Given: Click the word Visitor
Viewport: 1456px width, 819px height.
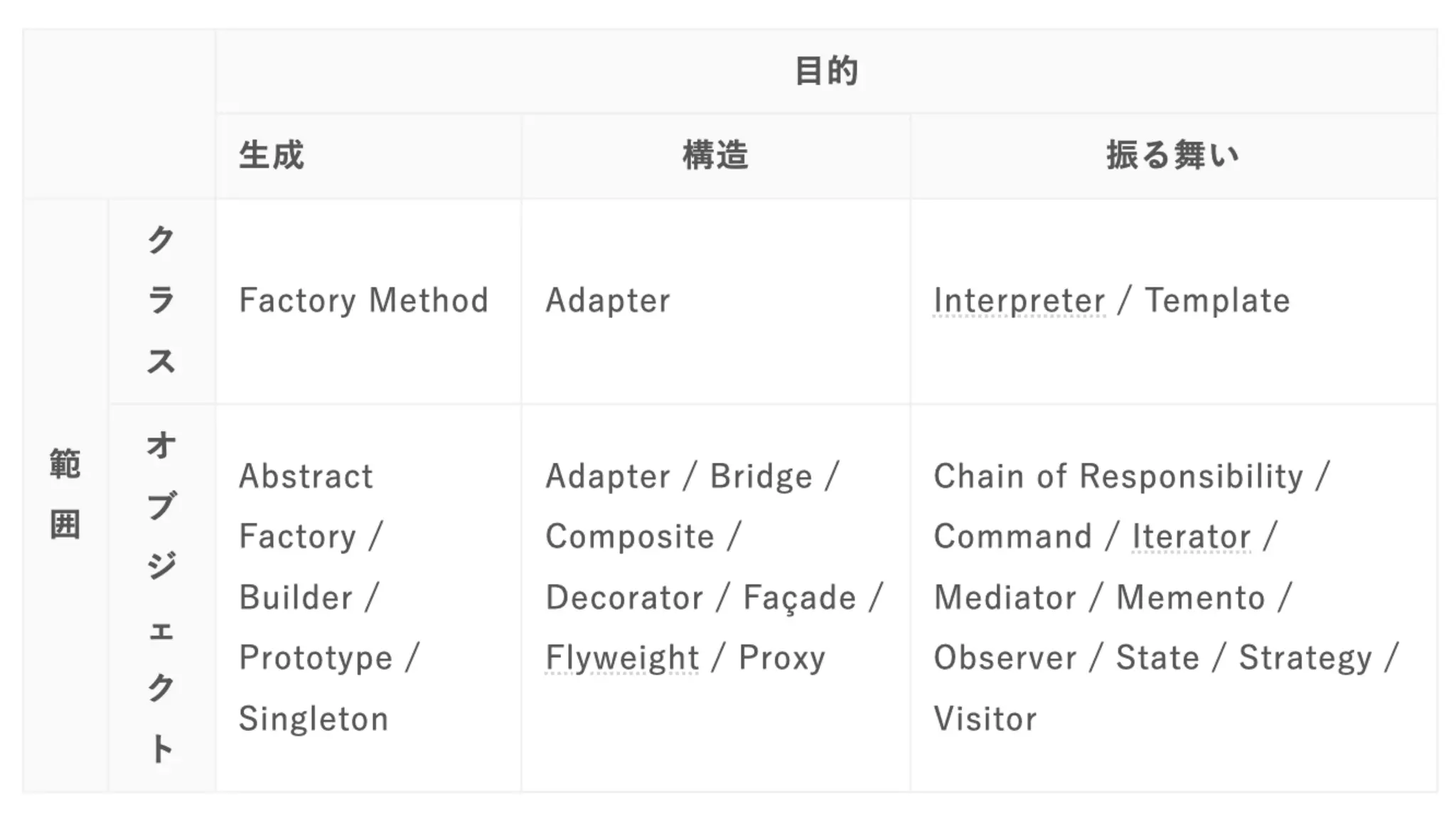Looking at the screenshot, I should (x=985, y=719).
